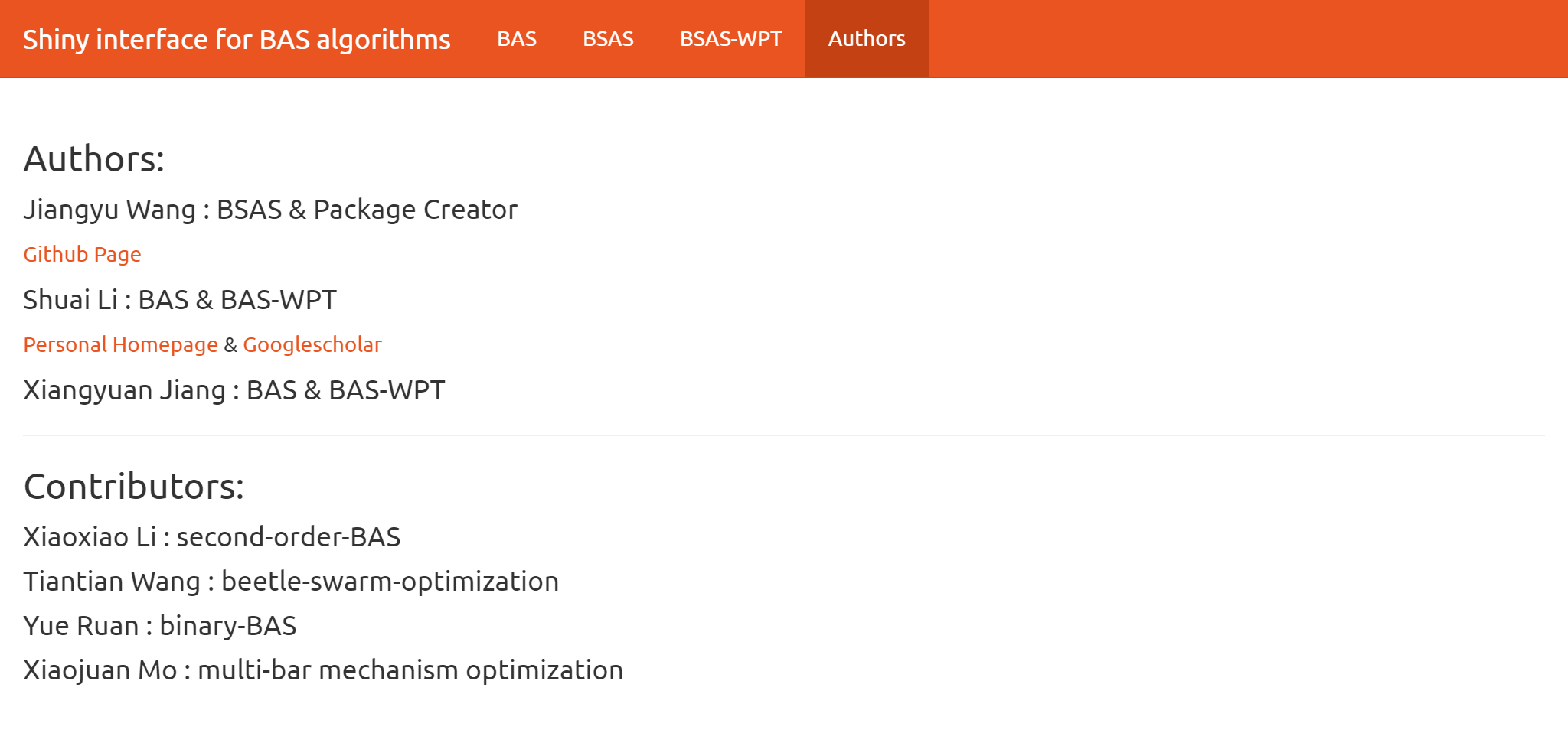
Task: Click the Contributors: heading
Action: pos(134,487)
